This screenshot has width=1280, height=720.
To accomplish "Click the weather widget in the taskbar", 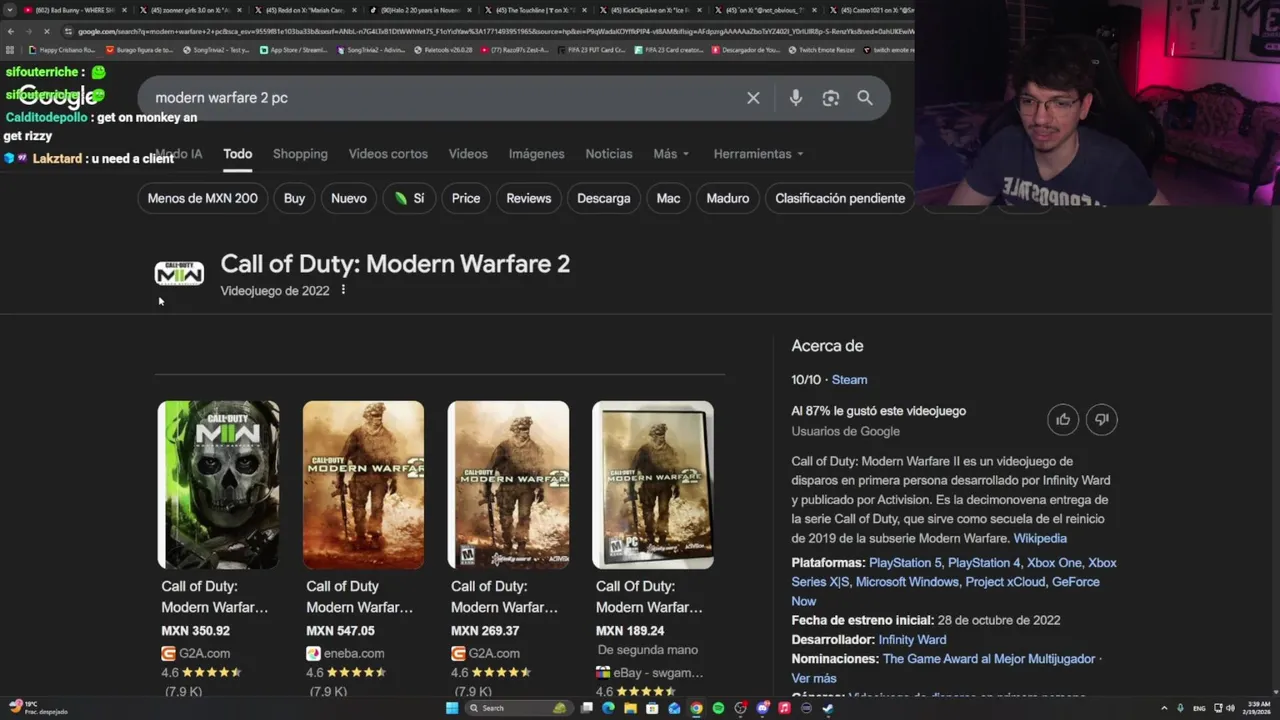I will [x=38, y=707].
